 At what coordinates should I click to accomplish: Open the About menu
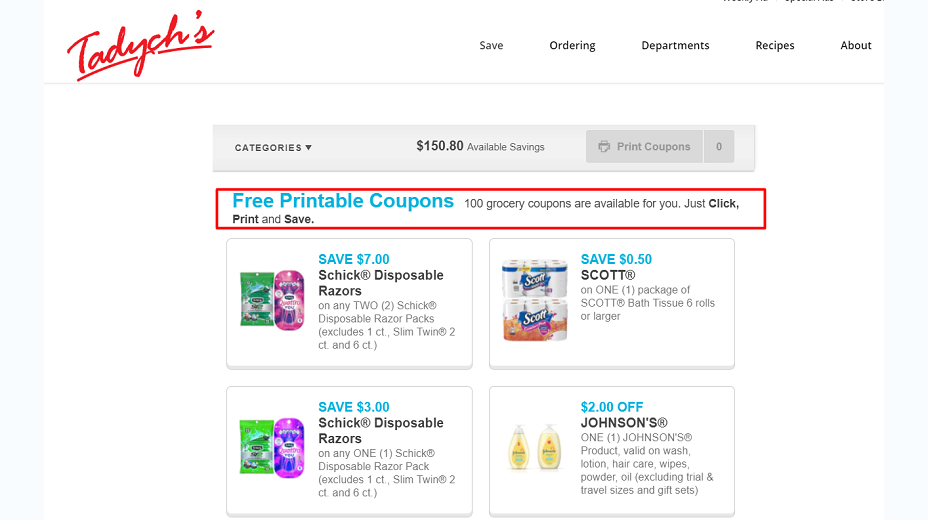click(x=856, y=46)
